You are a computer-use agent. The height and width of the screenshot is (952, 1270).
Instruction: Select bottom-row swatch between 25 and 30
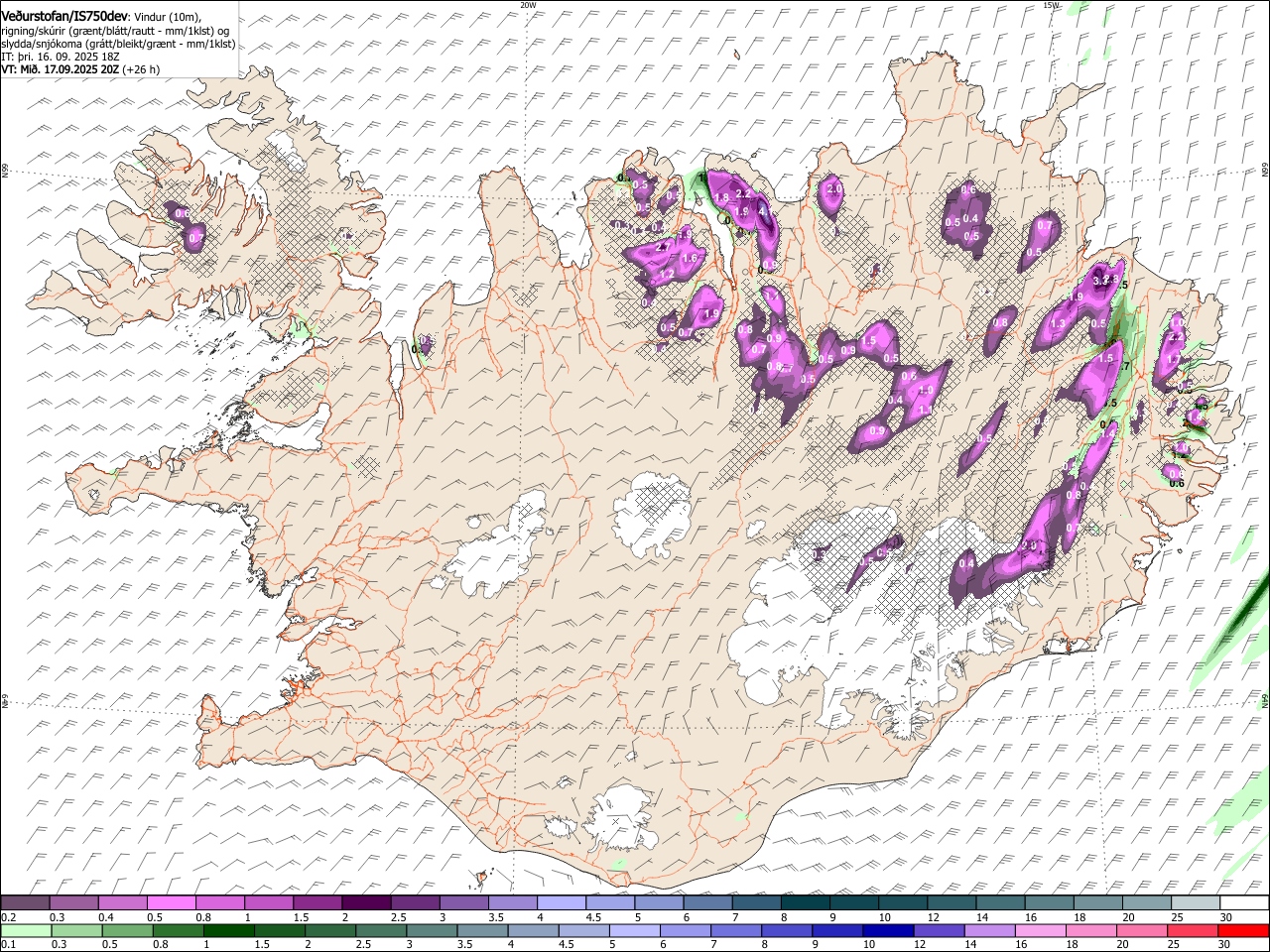click(x=1193, y=930)
